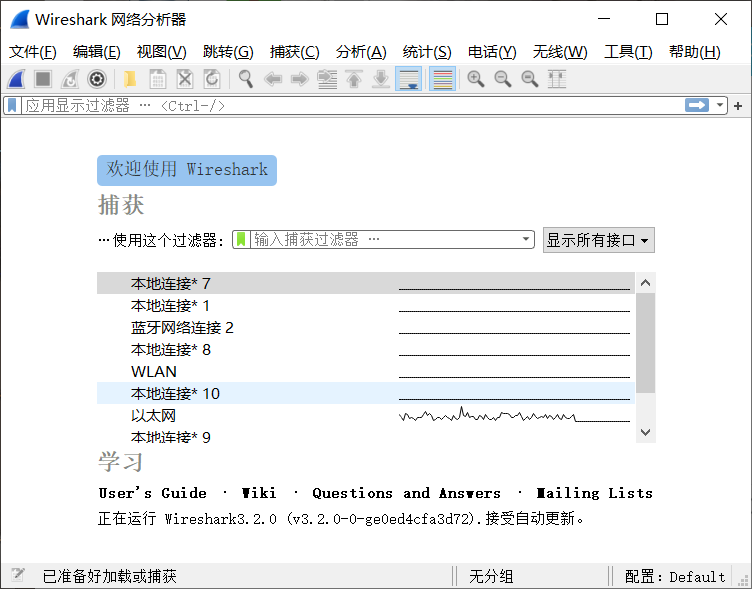752x589 pixels.
Task: Jump to the first packet icon
Action: click(x=354, y=79)
